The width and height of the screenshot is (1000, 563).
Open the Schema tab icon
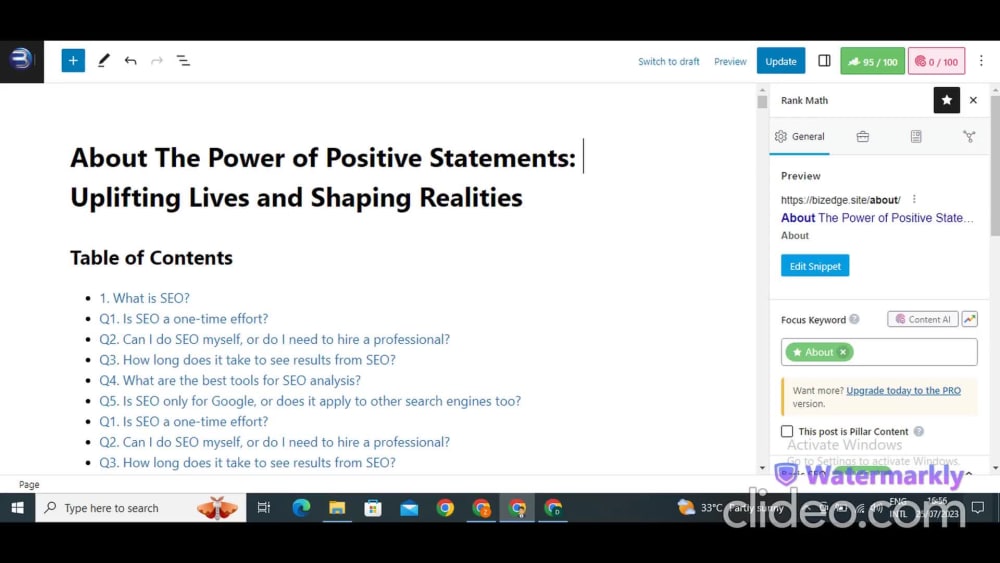(x=916, y=136)
